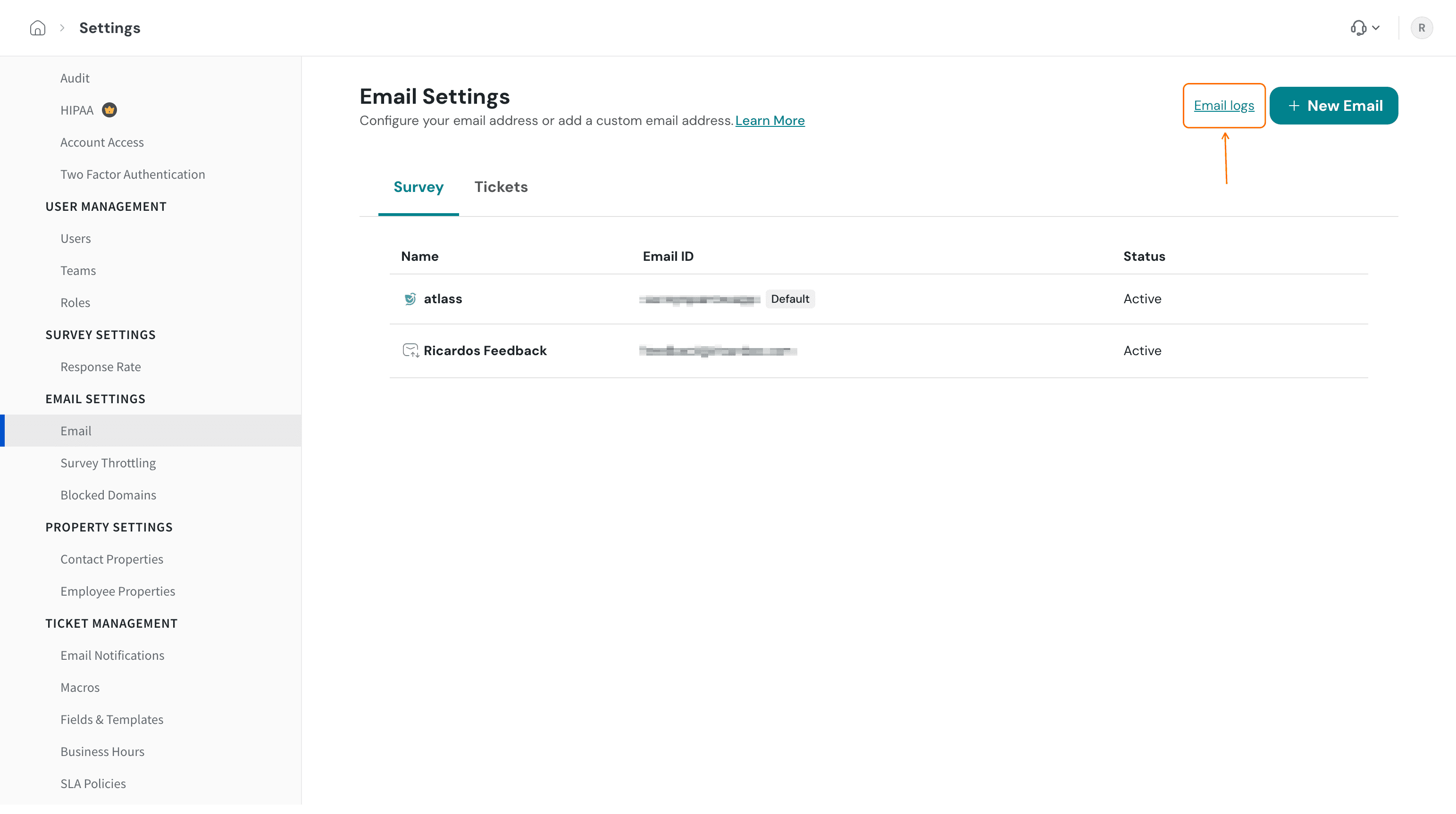Open Survey Throttling settings
1456x814 pixels.
[x=108, y=463]
